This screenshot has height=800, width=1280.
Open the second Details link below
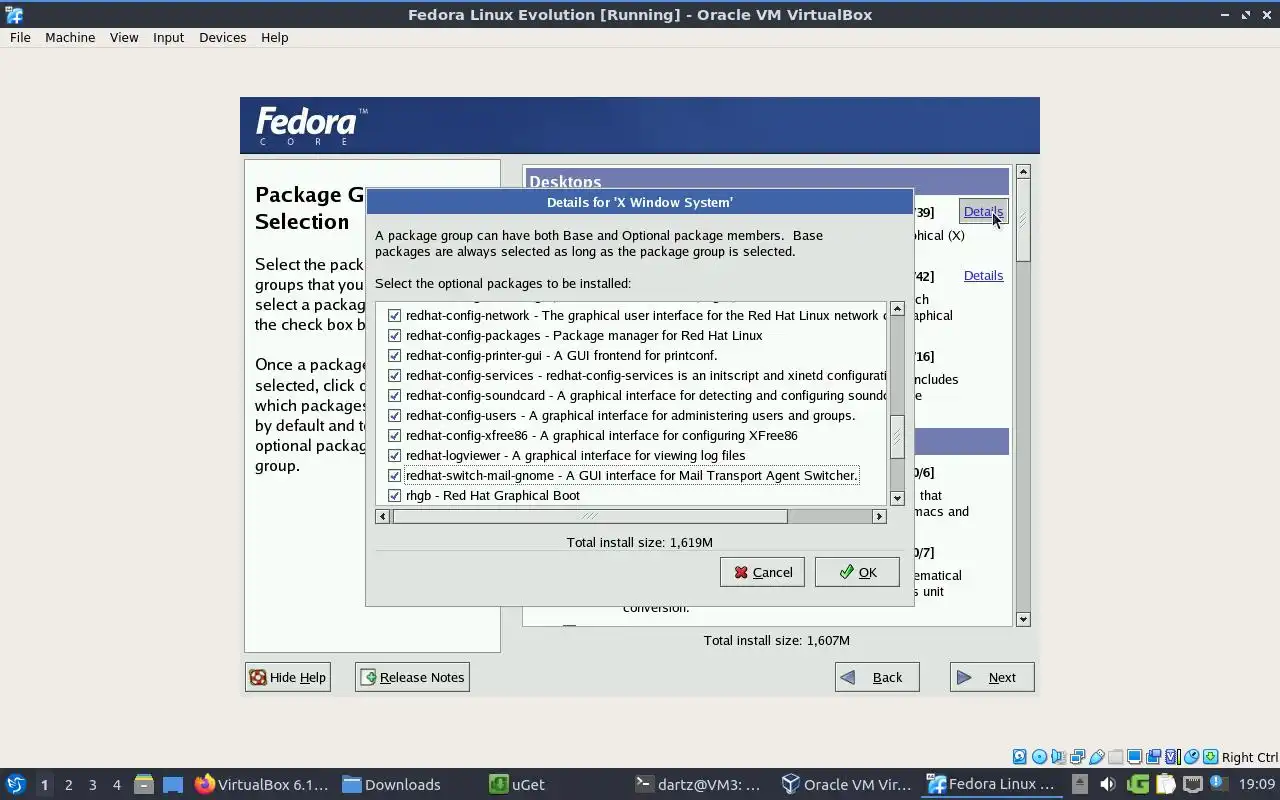[983, 275]
